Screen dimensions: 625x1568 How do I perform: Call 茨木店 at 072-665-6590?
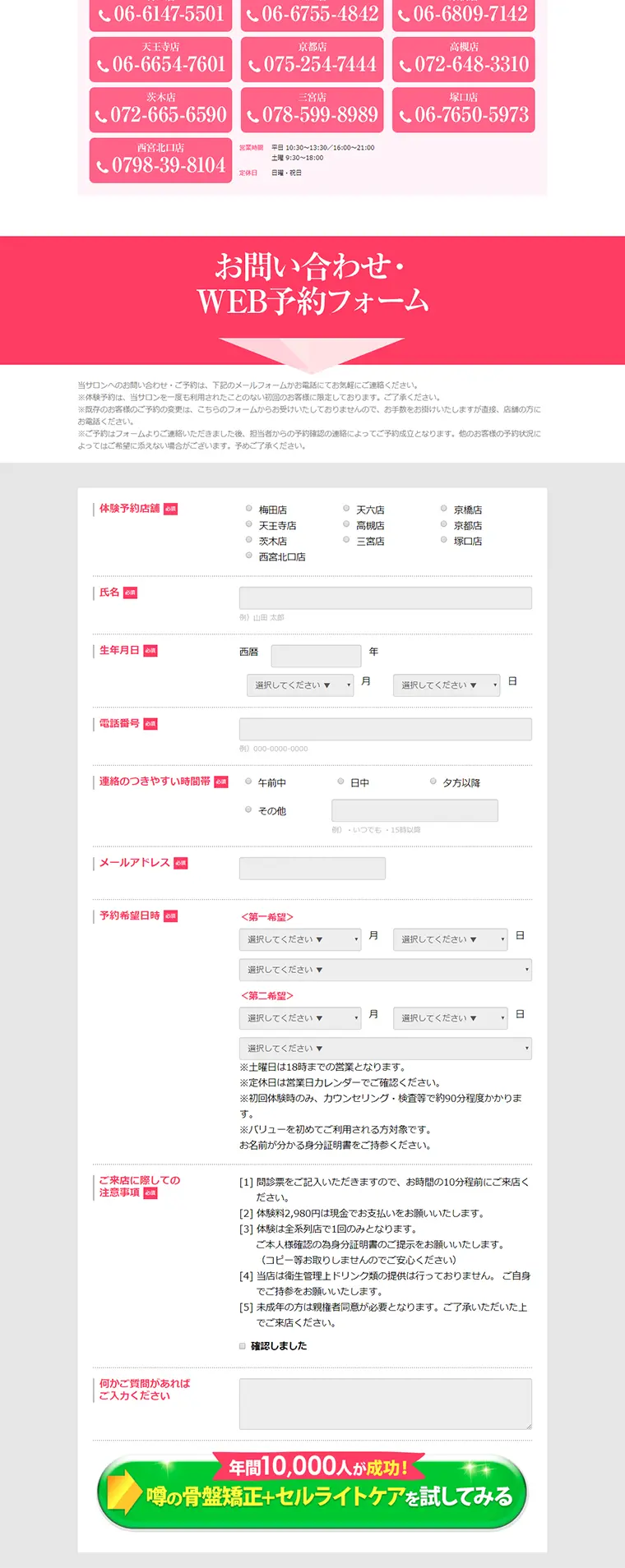click(160, 110)
